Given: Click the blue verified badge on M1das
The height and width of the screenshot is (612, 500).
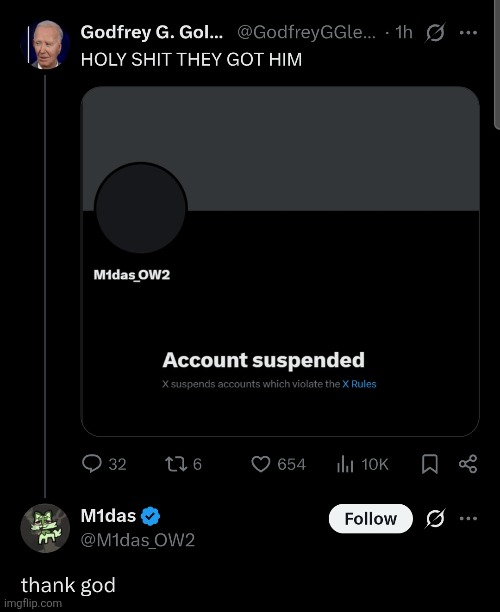Looking at the screenshot, I should click(151, 516).
